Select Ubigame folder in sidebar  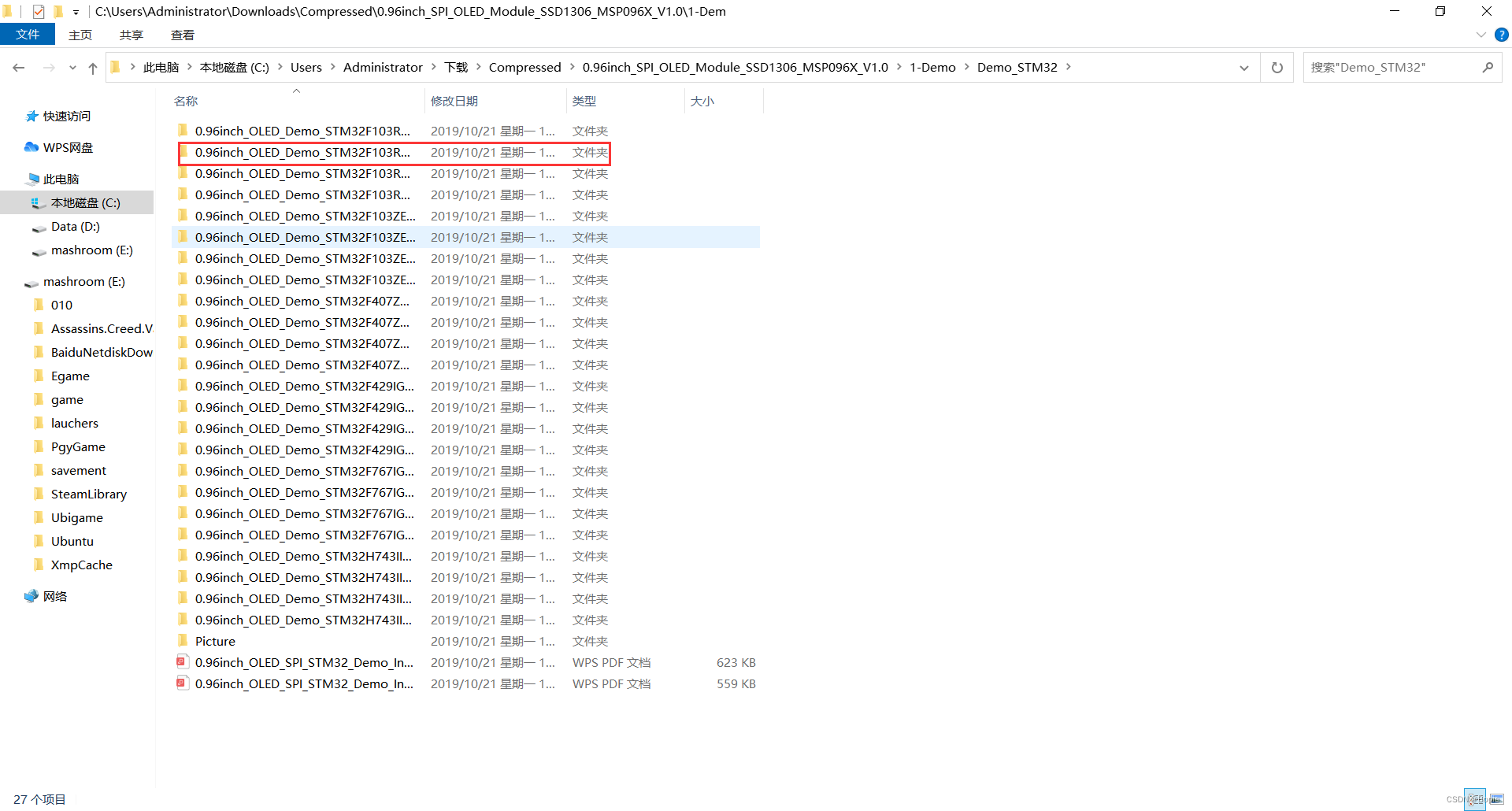click(x=77, y=517)
